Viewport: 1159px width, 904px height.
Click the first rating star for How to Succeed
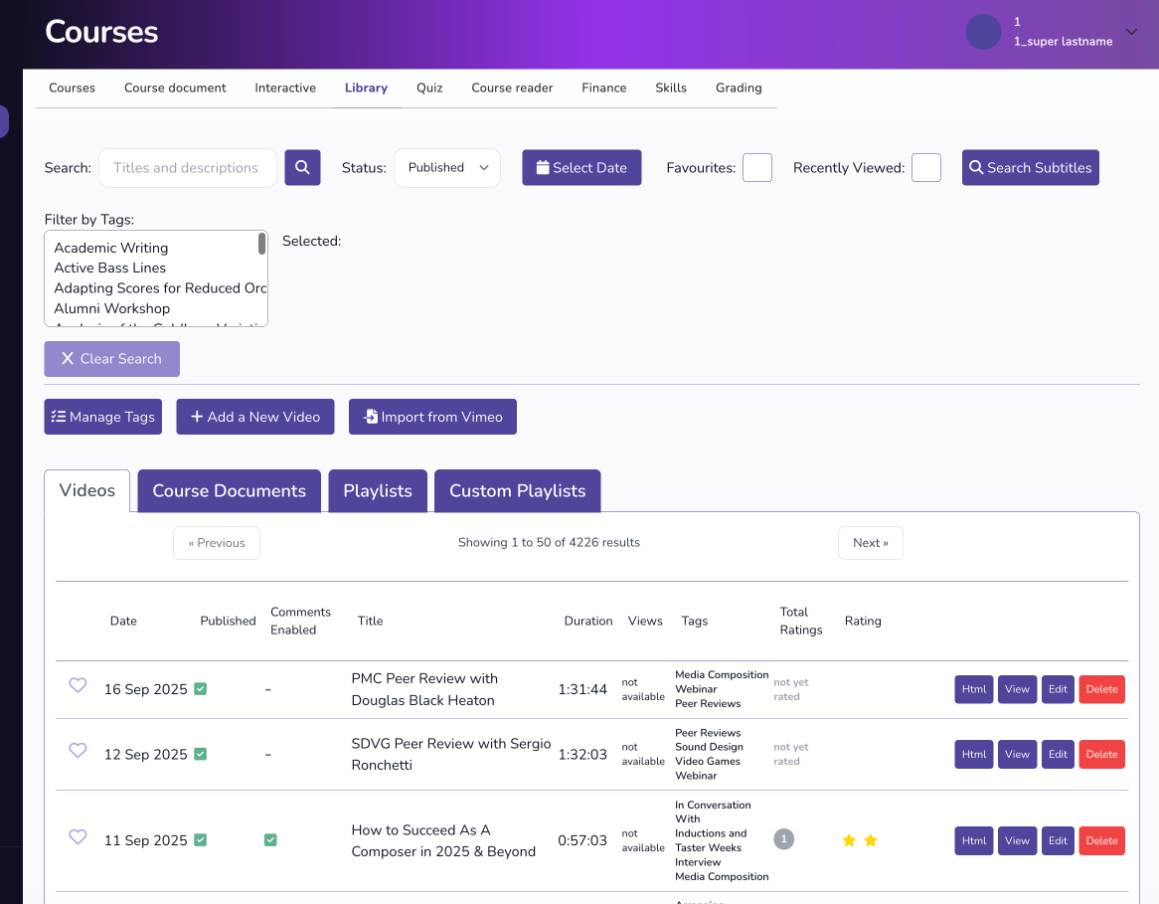849,840
